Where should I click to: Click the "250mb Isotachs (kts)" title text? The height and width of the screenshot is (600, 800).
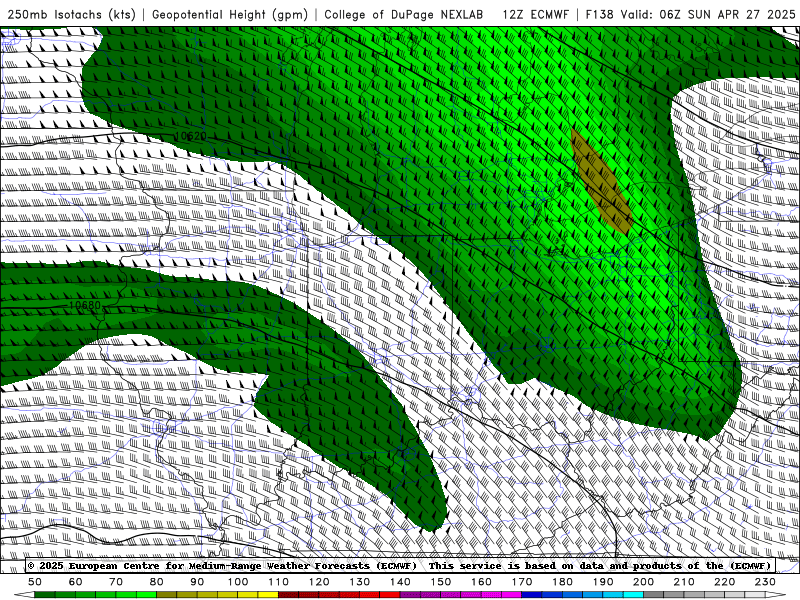(x=71, y=14)
